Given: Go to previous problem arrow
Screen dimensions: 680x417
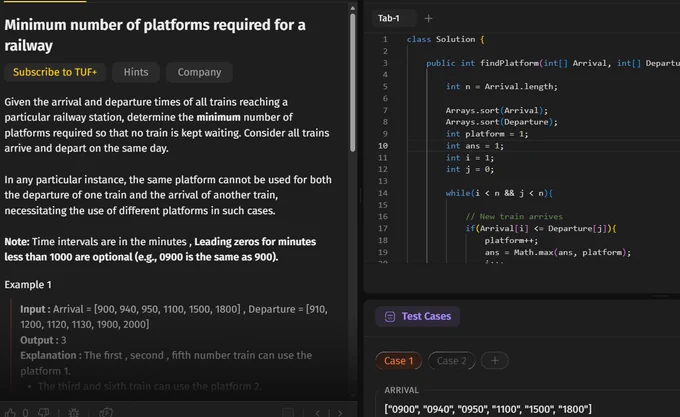Looking at the screenshot, I should pyautogui.click(x=318, y=413).
